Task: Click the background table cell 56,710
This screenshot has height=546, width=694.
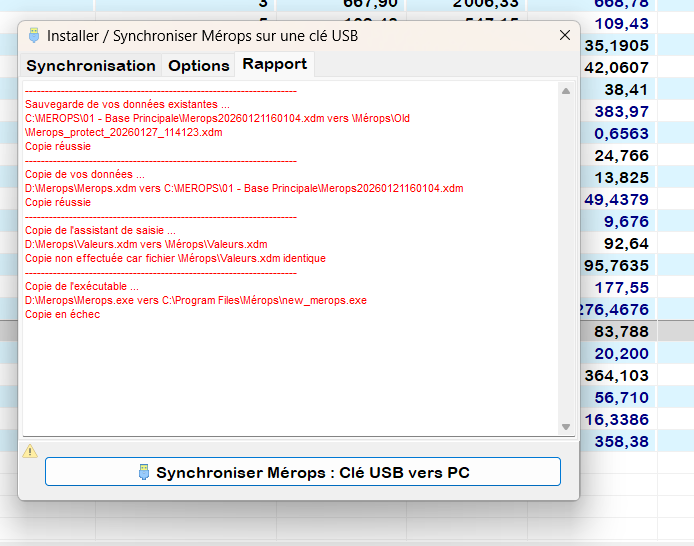Action: click(621, 398)
